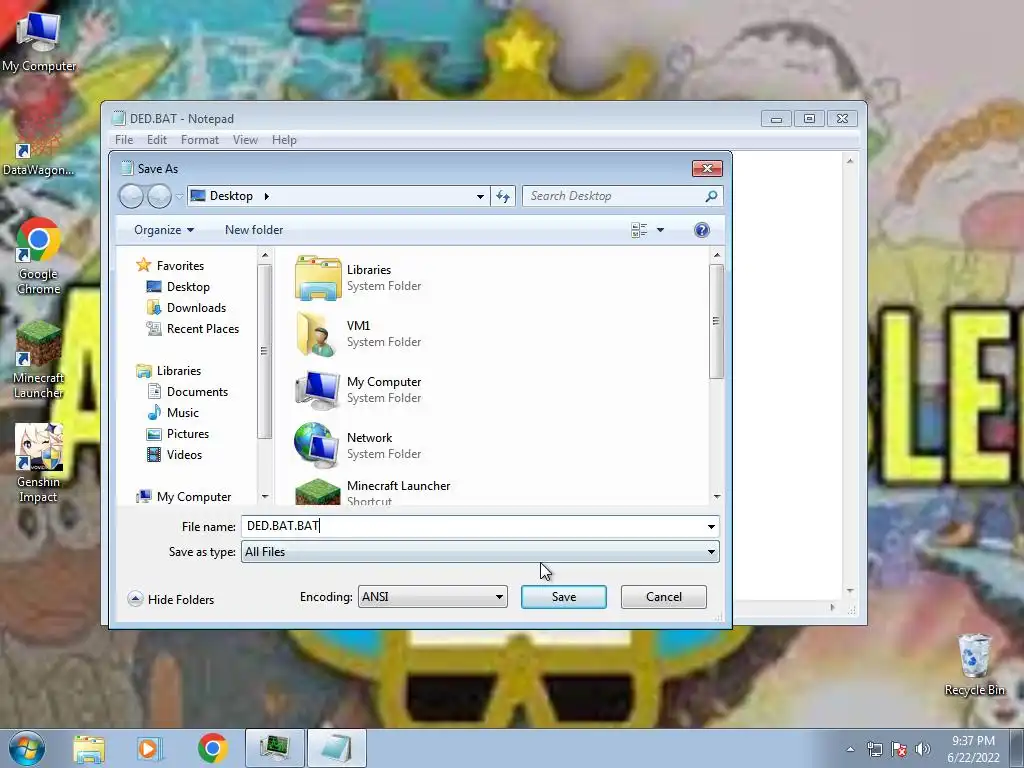Open recent pages dropdown beside nav arrows
The width and height of the screenshot is (1024, 768).
click(180, 196)
